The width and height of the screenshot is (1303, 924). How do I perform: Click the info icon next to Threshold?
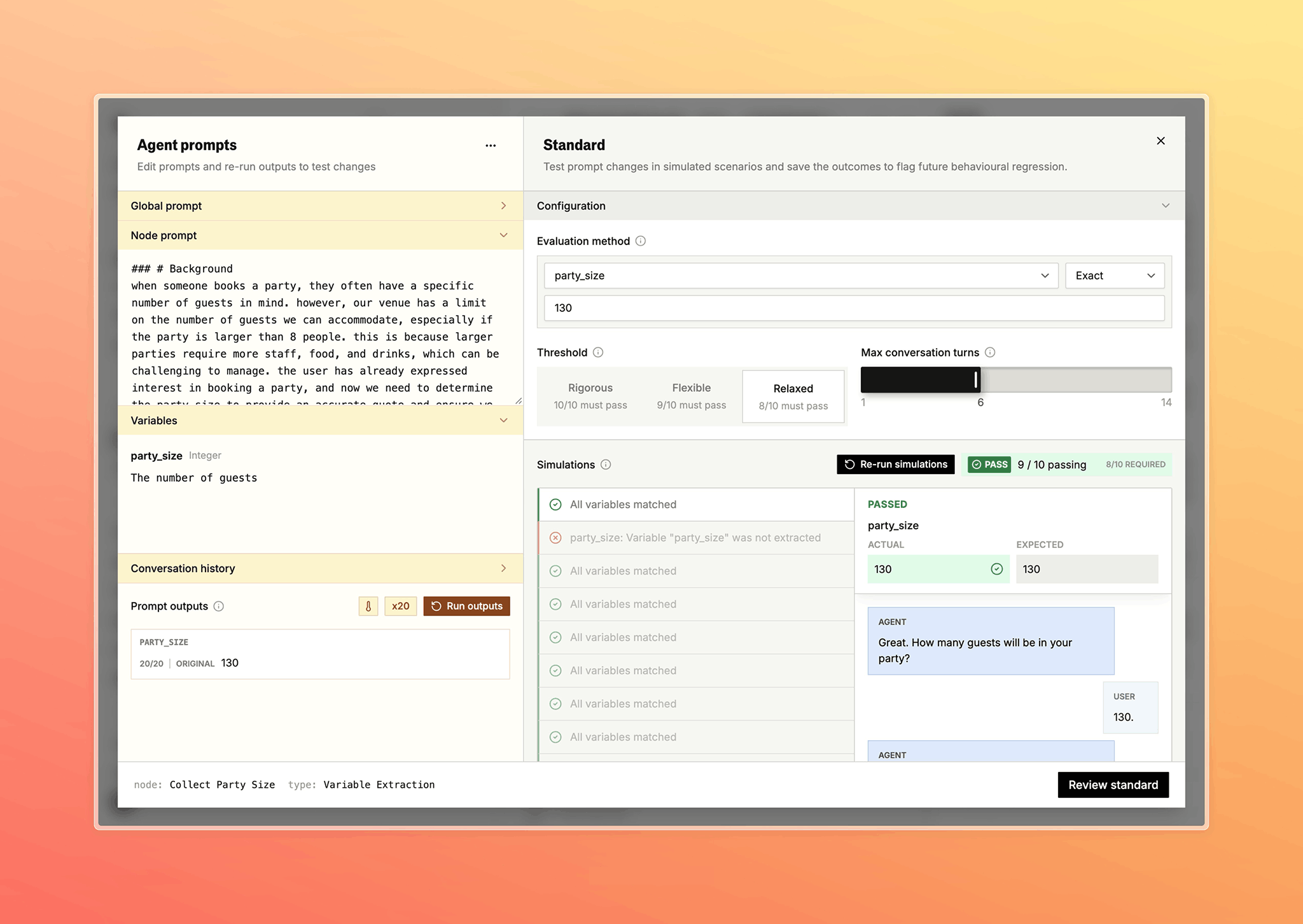coord(598,352)
